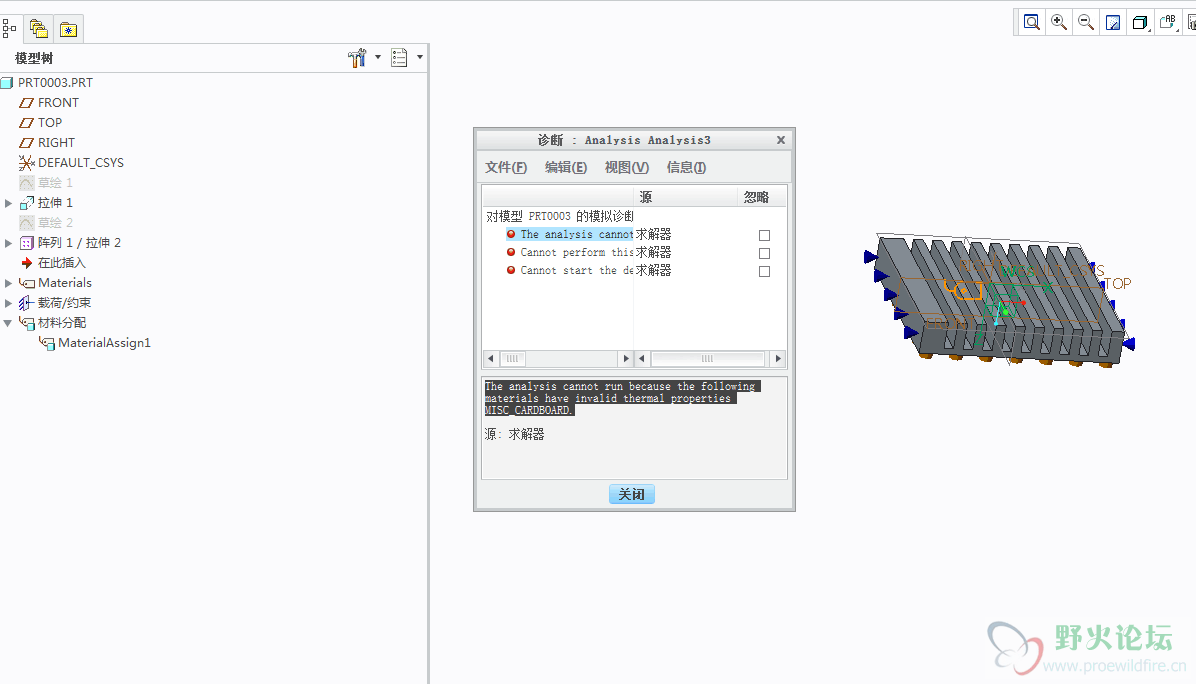
Task: Open the model tree settings dropdown arrow
Action: pyautogui.click(x=378, y=57)
